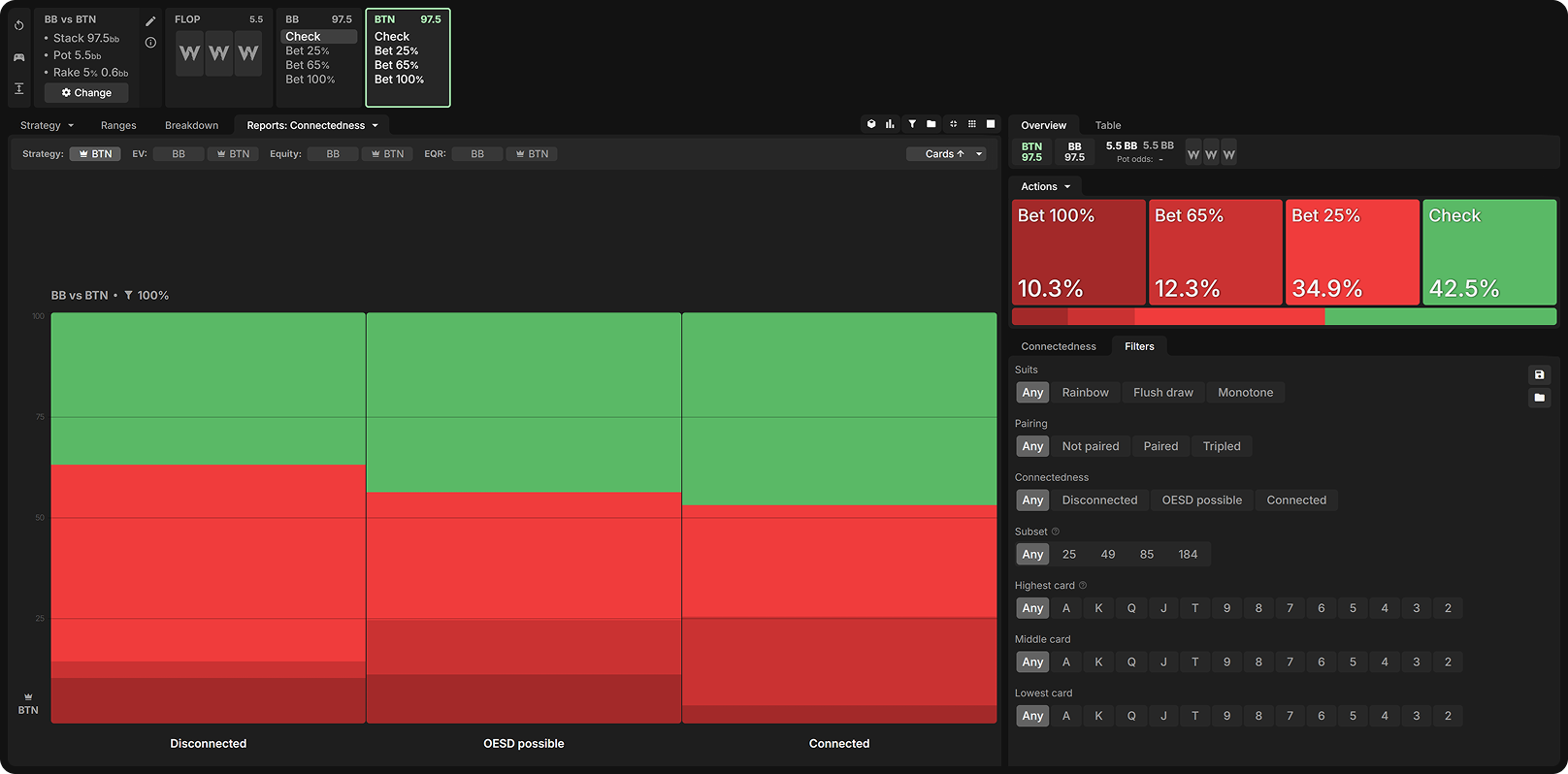Click the save filter icon in Filters panel
The height and width of the screenshot is (774, 1568).
pyautogui.click(x=1539, y=374)
